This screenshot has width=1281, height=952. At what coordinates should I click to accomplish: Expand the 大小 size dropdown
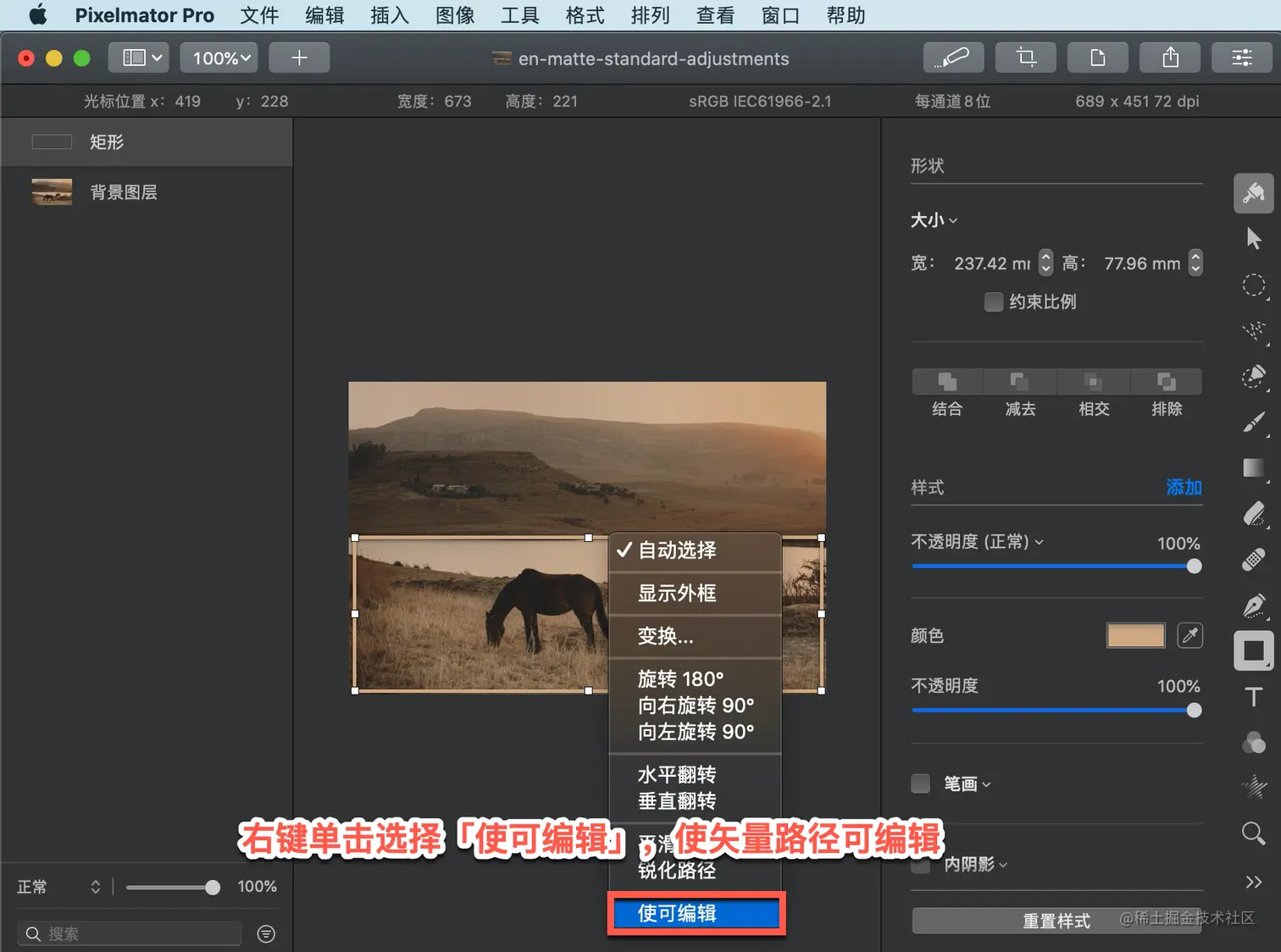click(x=934, y=220)
